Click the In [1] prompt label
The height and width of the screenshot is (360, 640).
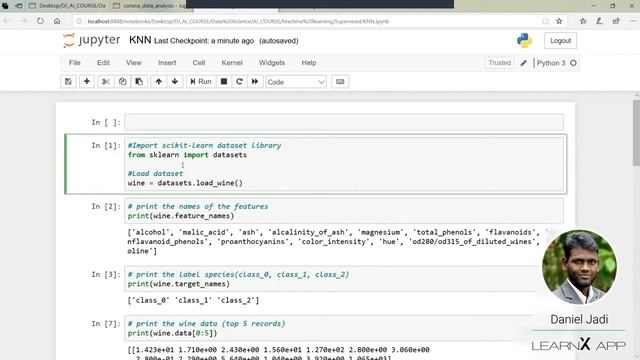point(106,145)
